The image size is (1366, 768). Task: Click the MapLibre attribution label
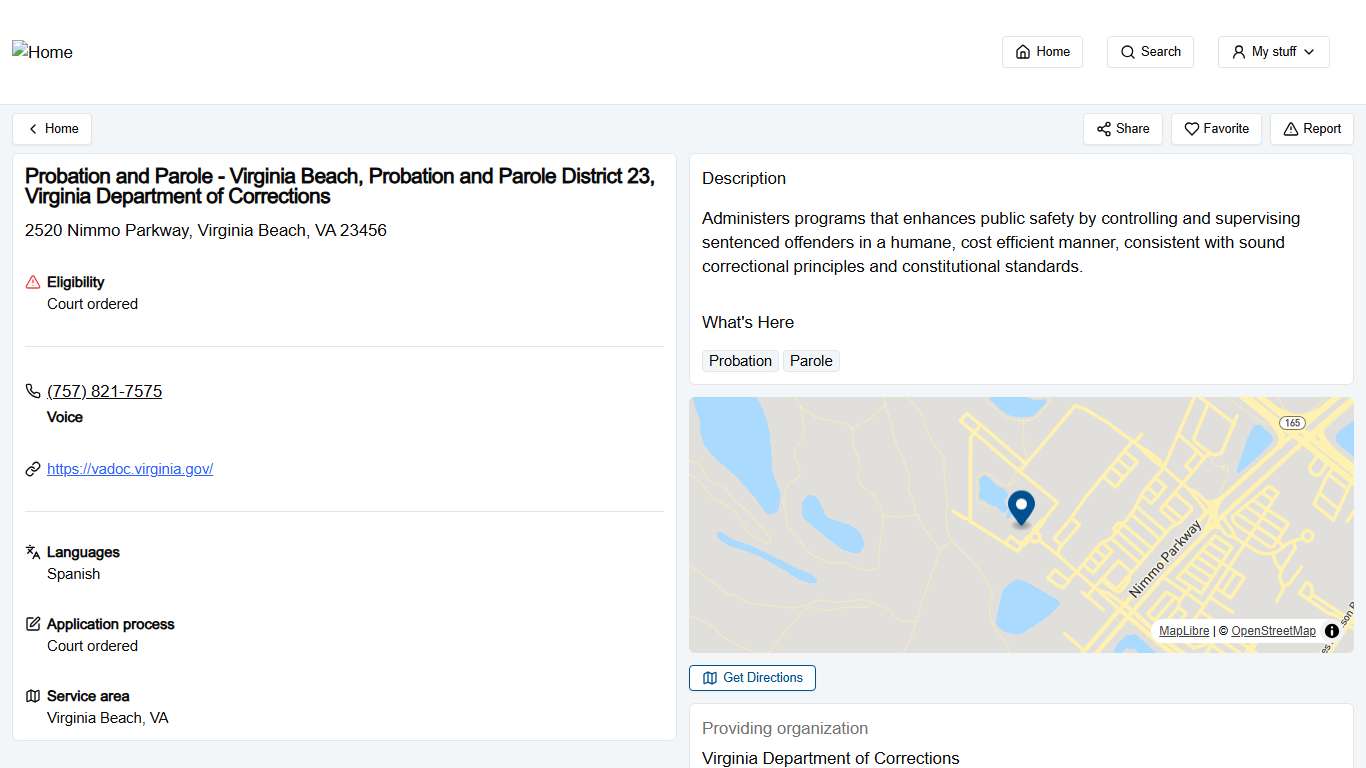click(1184, 631)
